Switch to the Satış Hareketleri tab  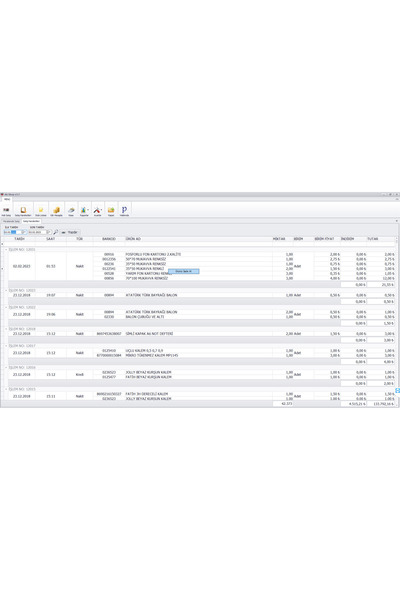click(x=31, y=222)
